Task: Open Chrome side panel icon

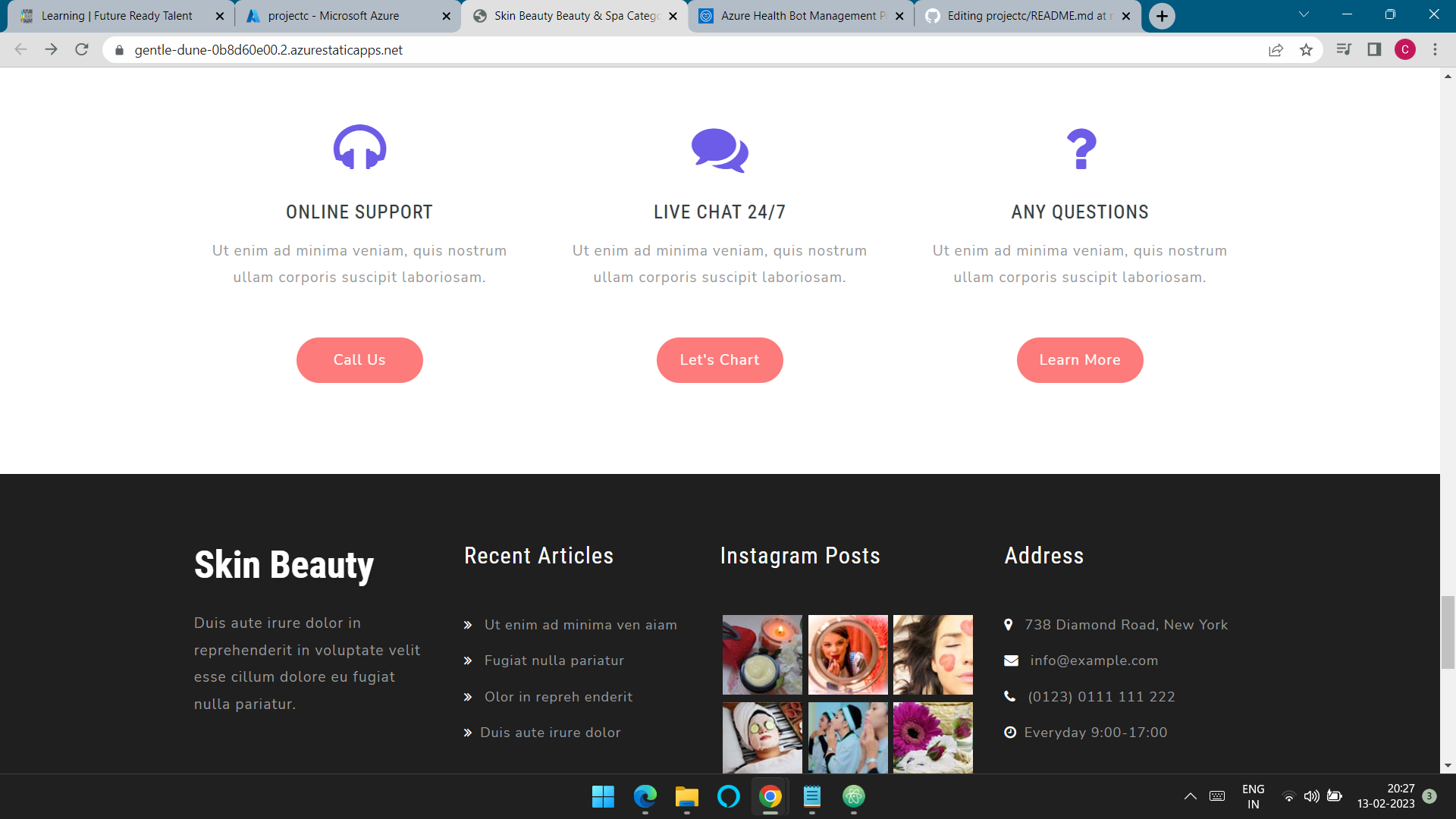Action: 1374,50
